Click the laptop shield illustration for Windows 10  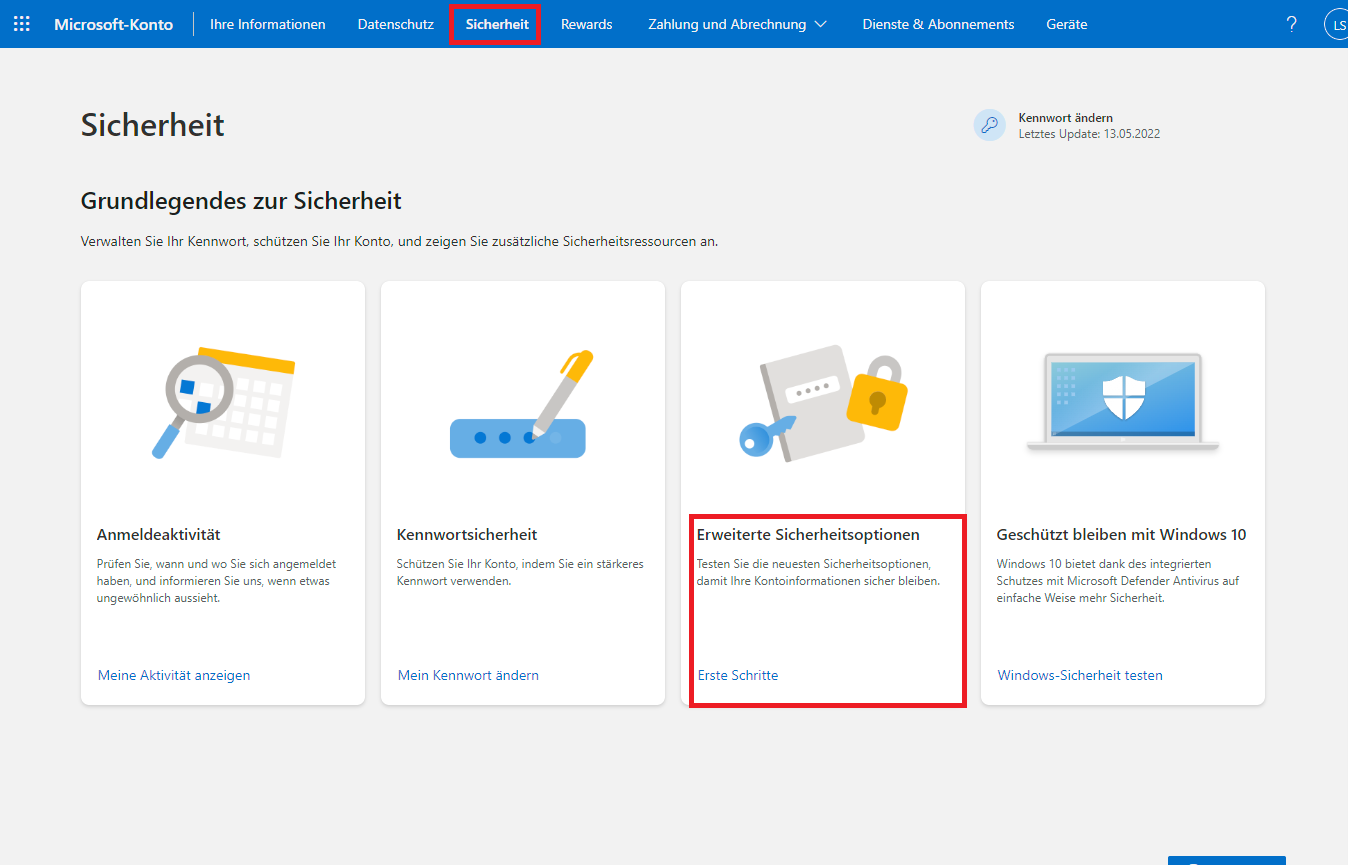click(1123, 402)
